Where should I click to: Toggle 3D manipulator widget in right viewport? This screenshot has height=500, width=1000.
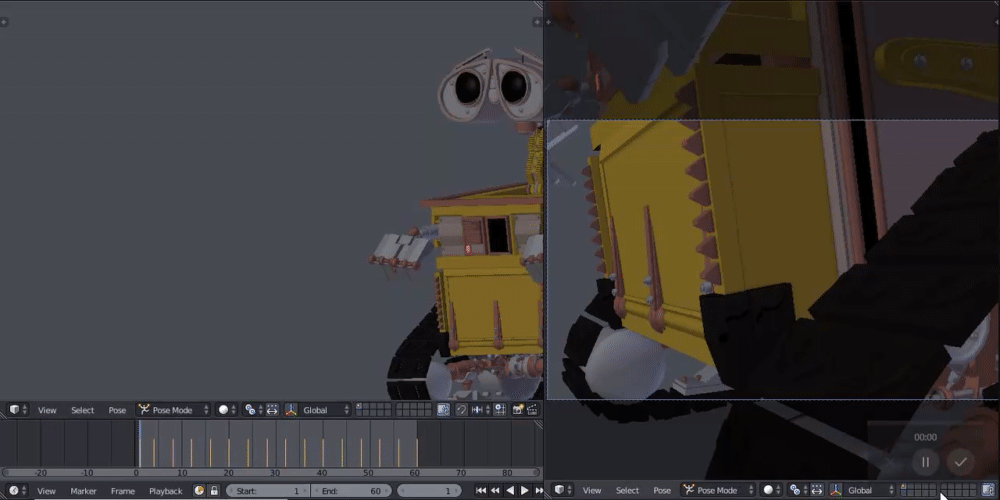tap(836, 490)
